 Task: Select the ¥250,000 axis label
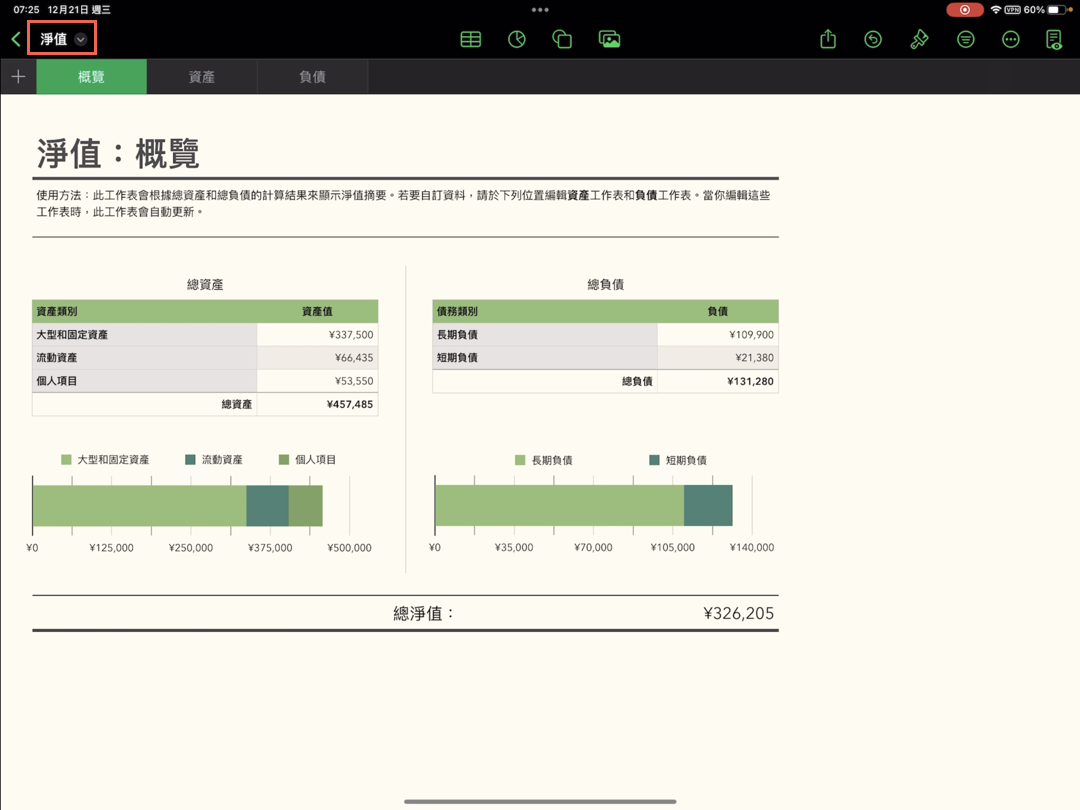(191, 548)
